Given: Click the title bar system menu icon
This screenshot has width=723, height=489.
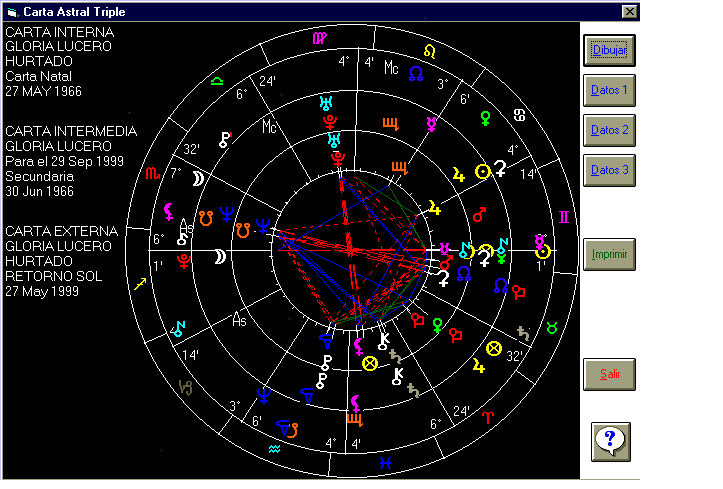Looking at the screenshot, I should [13, 11].
